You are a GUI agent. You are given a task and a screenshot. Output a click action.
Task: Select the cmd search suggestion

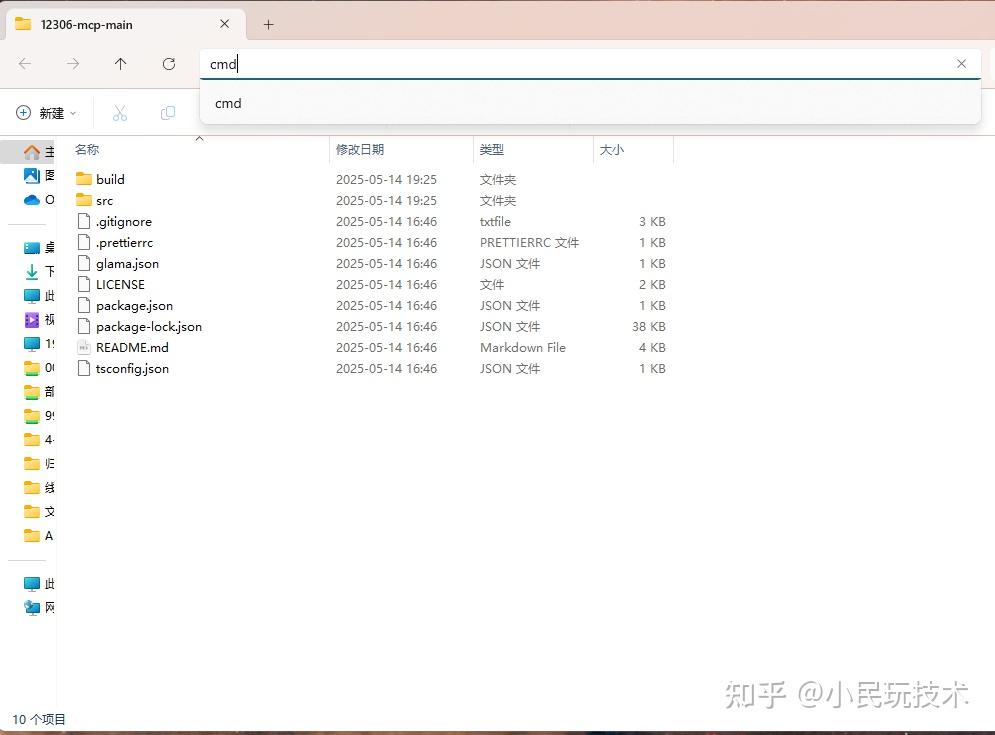coord(228,103)
